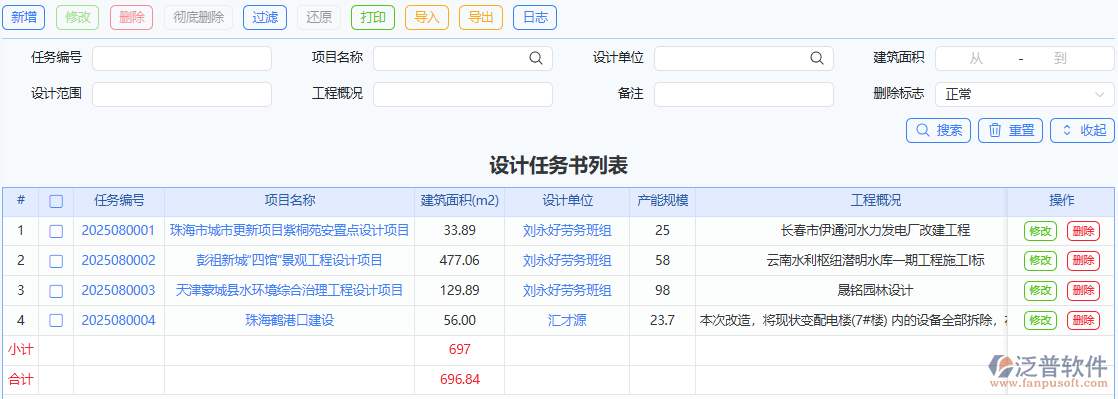Focus the 工程概况 input field
Viewport: 1118px width, 399px height.
[x=463, y=94]
